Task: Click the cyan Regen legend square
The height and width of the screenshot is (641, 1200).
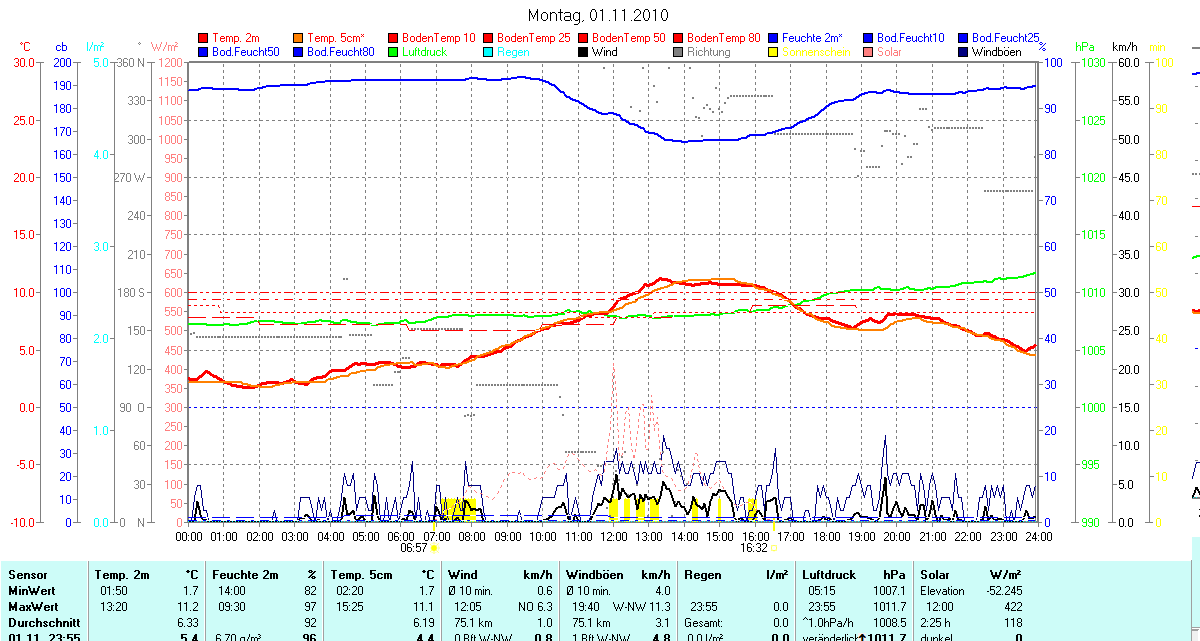Action: click(x=489, y=51)
